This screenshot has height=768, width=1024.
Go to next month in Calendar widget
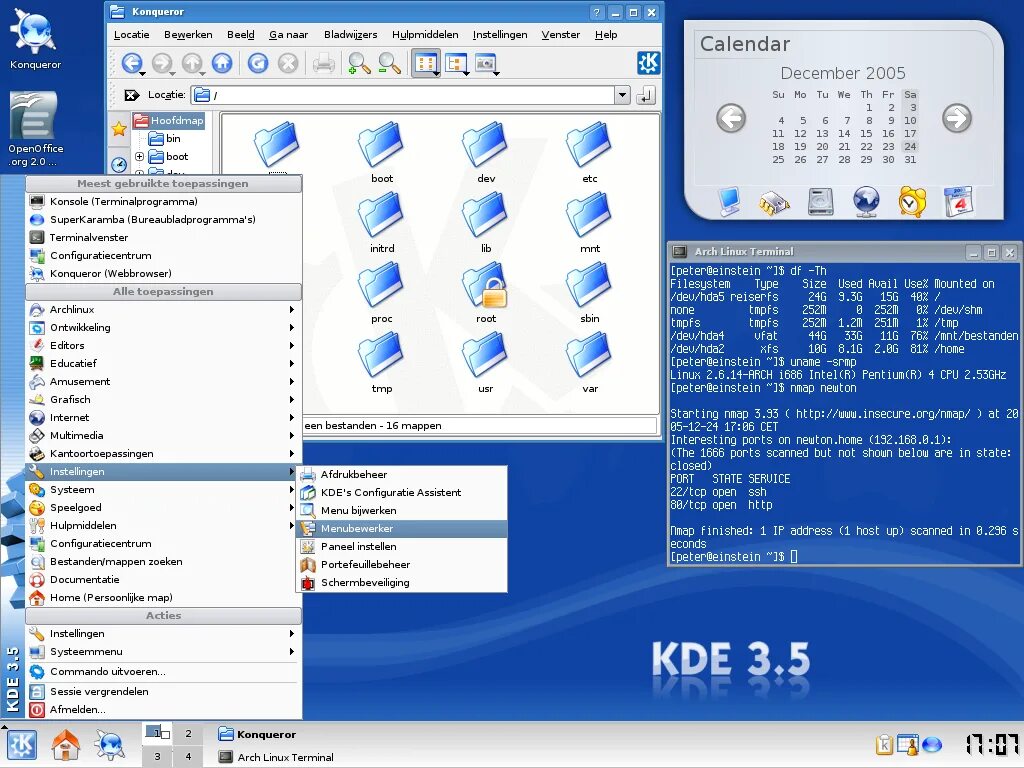click(x=957, y=119)
